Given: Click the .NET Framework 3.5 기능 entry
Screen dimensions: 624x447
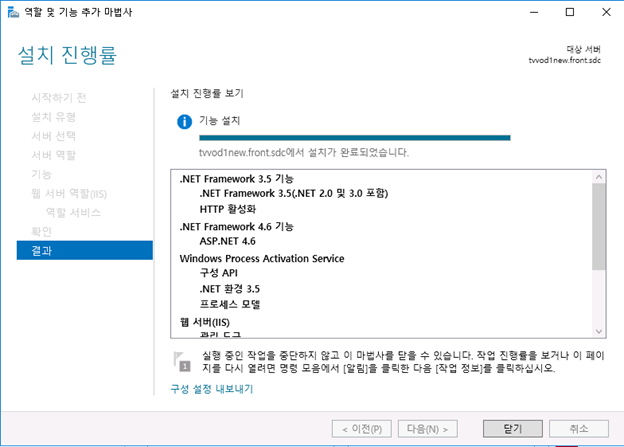Looking at the screenshot, I should tap(236, 179).
